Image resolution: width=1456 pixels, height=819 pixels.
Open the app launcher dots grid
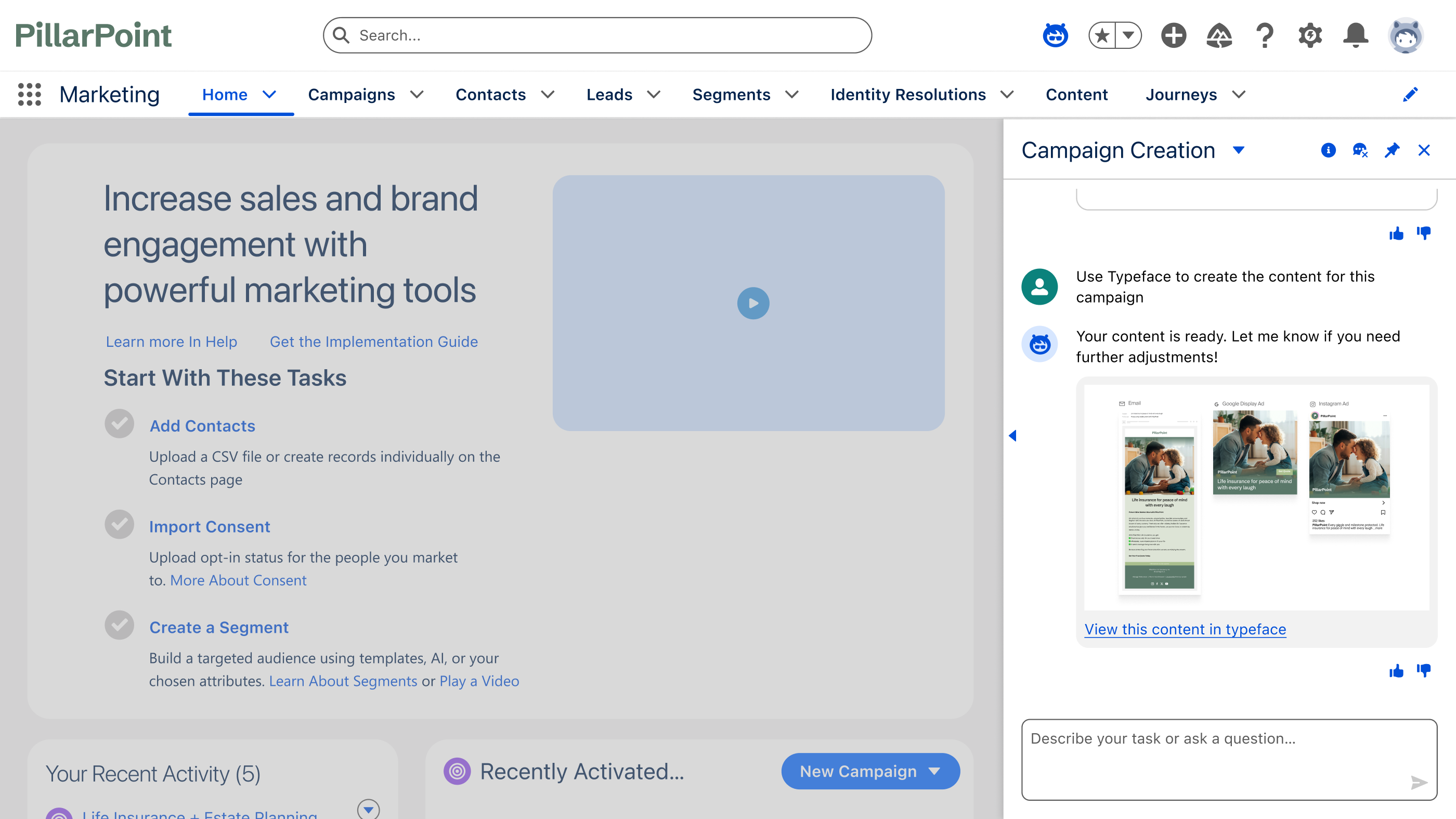tap(30, 95)
